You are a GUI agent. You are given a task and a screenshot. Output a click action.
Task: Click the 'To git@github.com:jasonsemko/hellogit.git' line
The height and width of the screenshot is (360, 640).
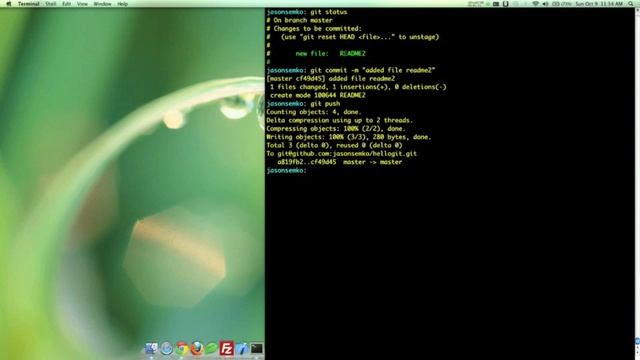342,154
